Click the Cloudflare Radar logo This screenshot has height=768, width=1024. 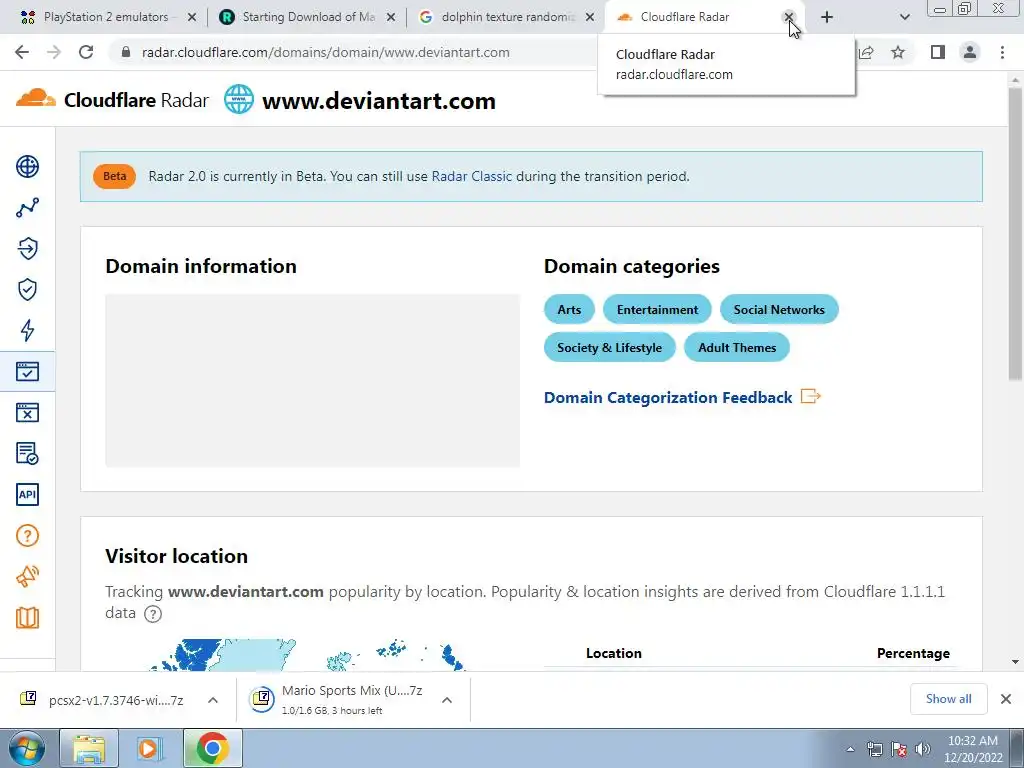pos(112,100)
